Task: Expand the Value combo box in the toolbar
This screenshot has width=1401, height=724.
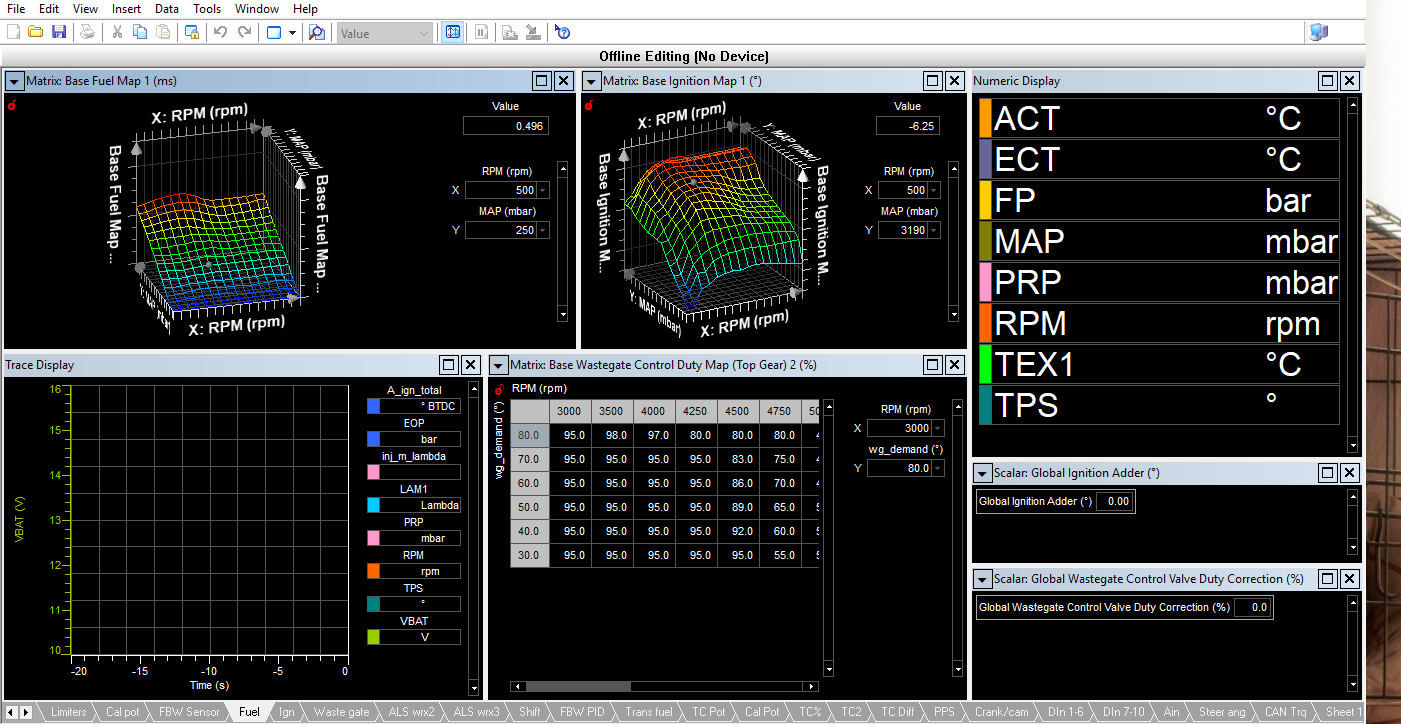Action: click(424, 33)
